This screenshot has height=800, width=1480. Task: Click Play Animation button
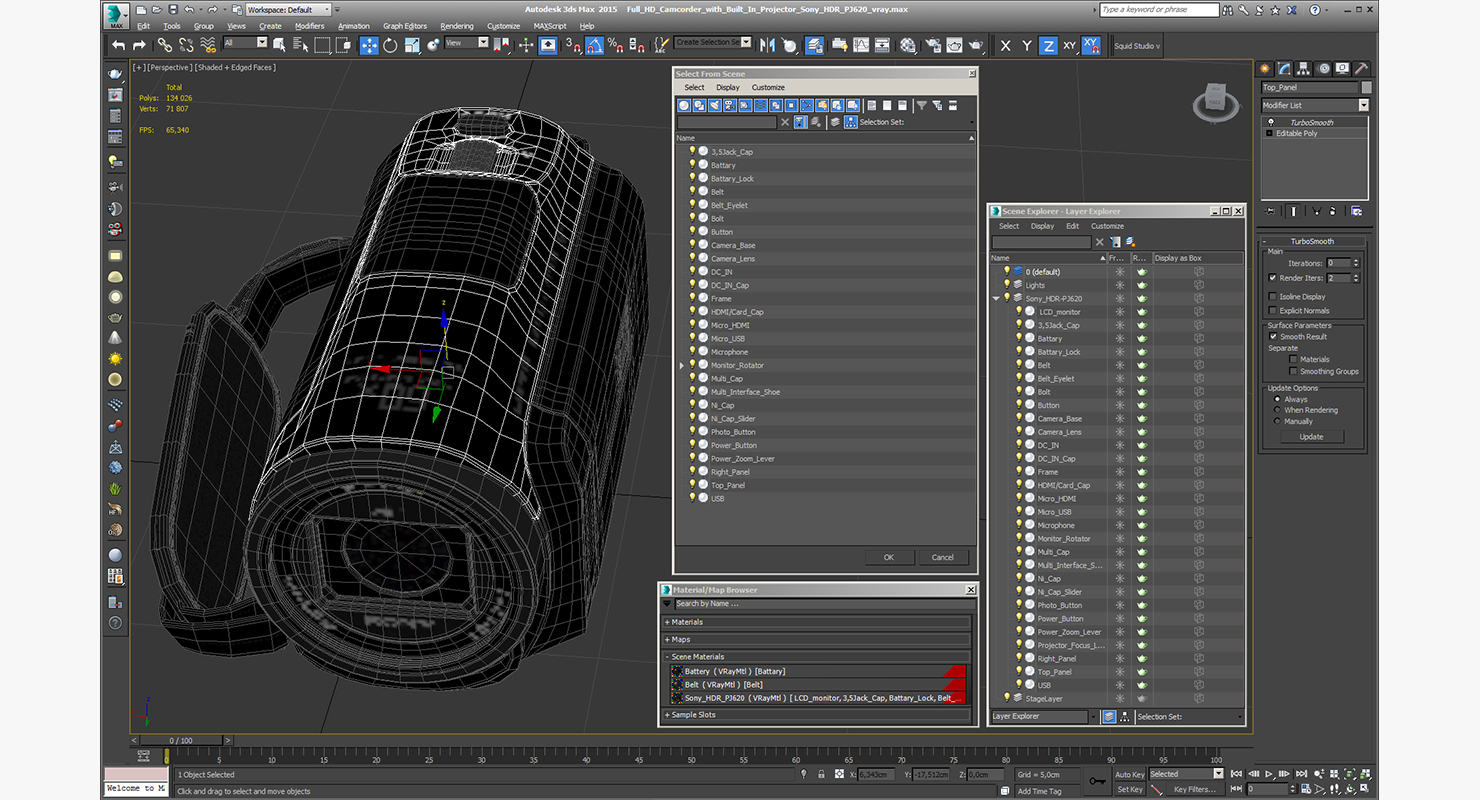1269,774
